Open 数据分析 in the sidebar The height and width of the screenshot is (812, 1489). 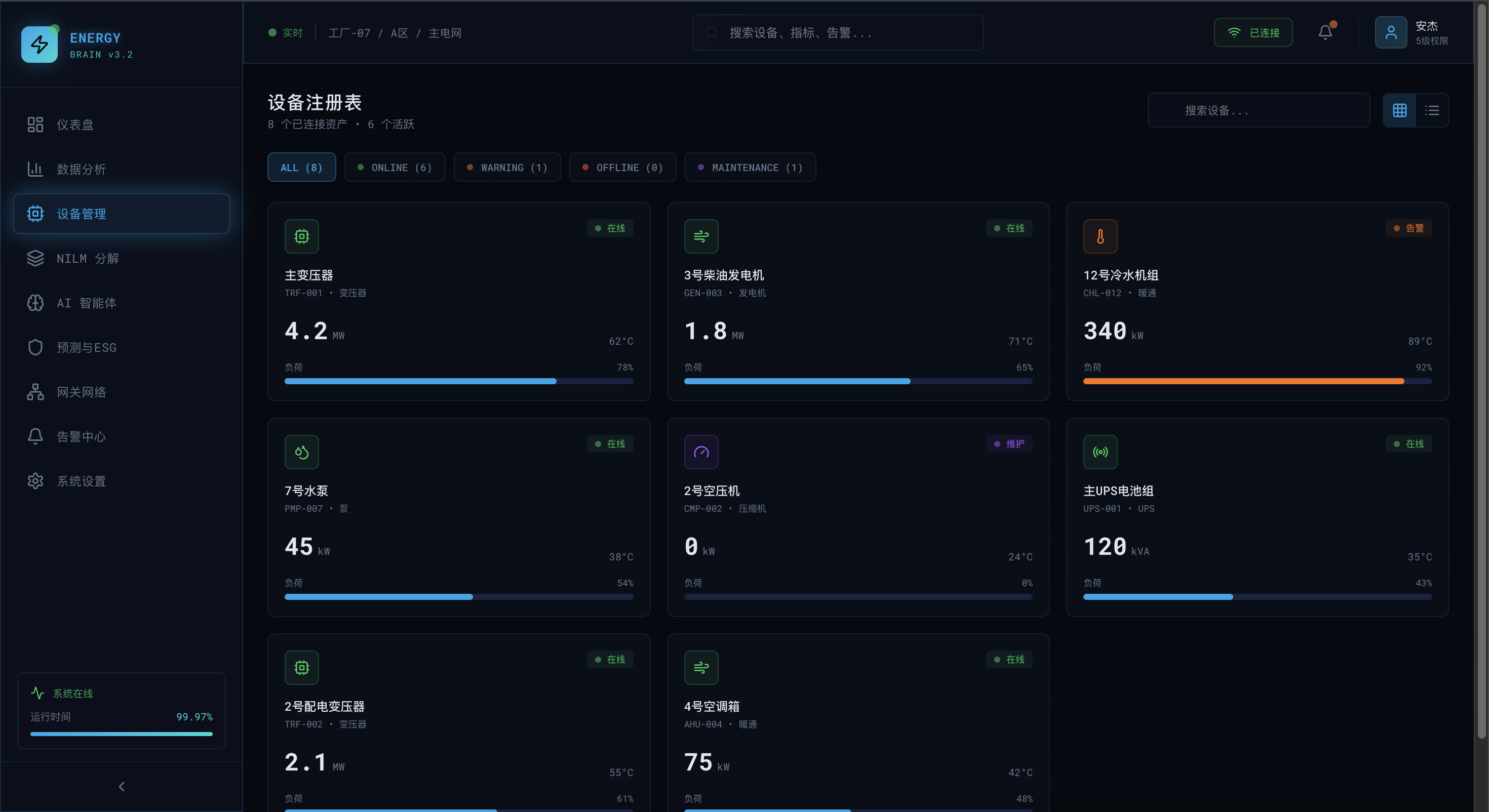click(81, 169)
